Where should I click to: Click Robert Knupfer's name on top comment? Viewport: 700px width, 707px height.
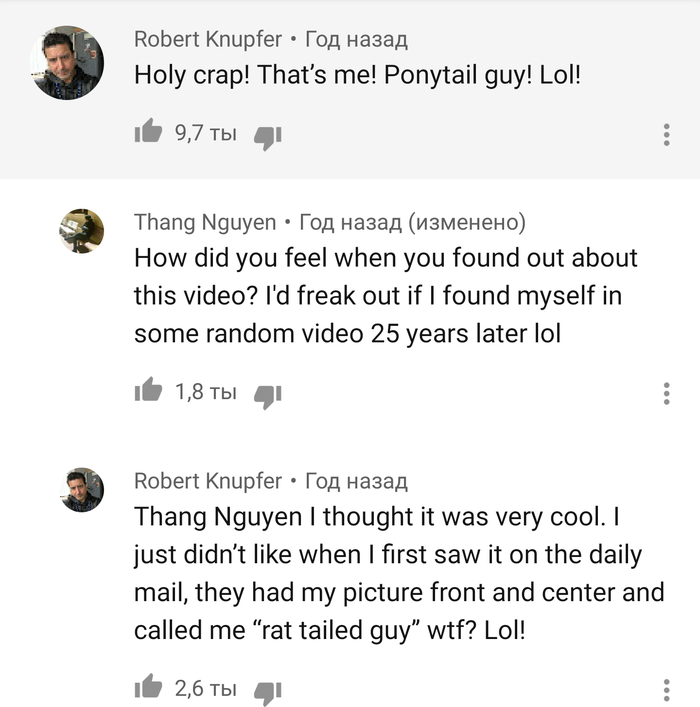pos(208,40)
